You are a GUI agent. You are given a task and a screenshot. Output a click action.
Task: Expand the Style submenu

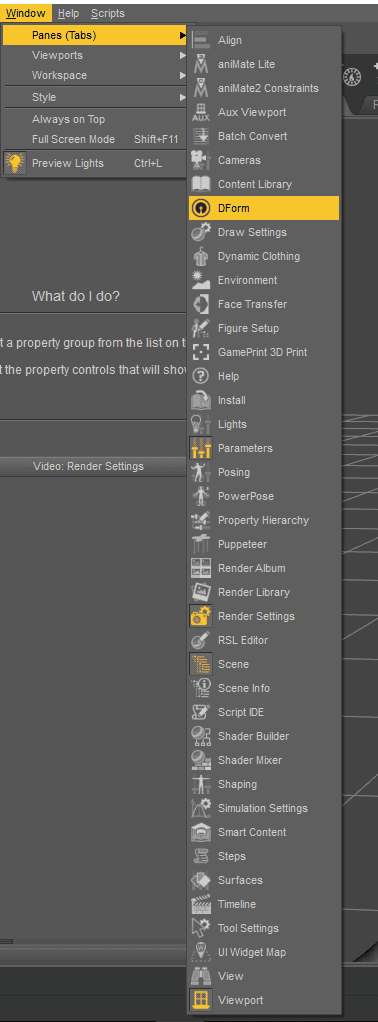(x=95, y=97)
